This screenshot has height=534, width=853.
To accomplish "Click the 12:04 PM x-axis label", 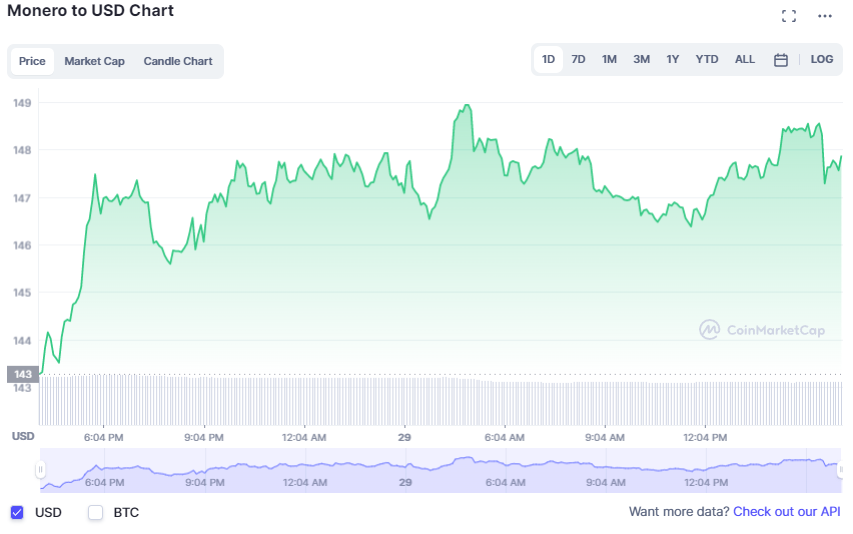I will (x=705, y=437).
